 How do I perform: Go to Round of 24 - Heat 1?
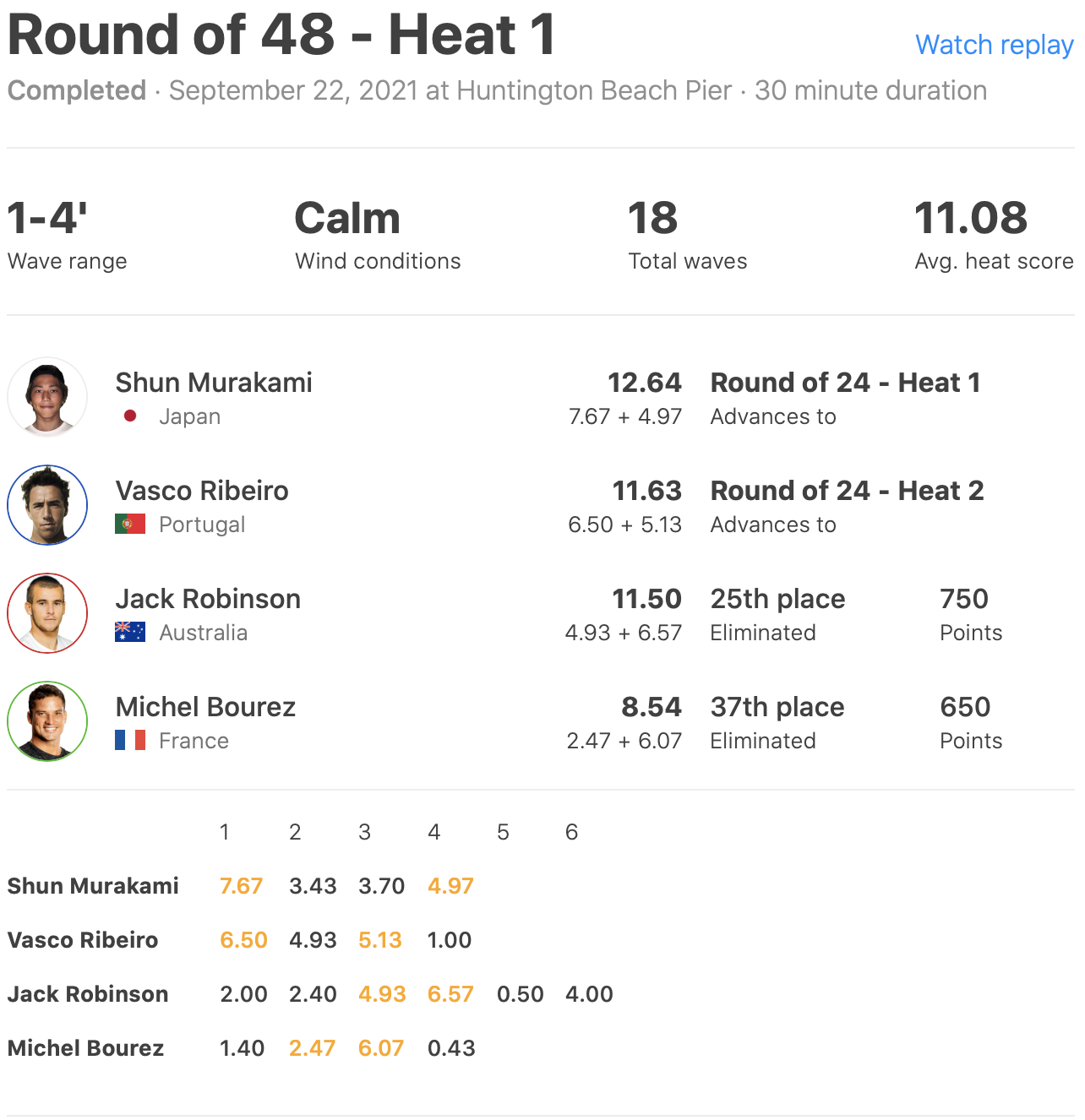coord(845,383)
